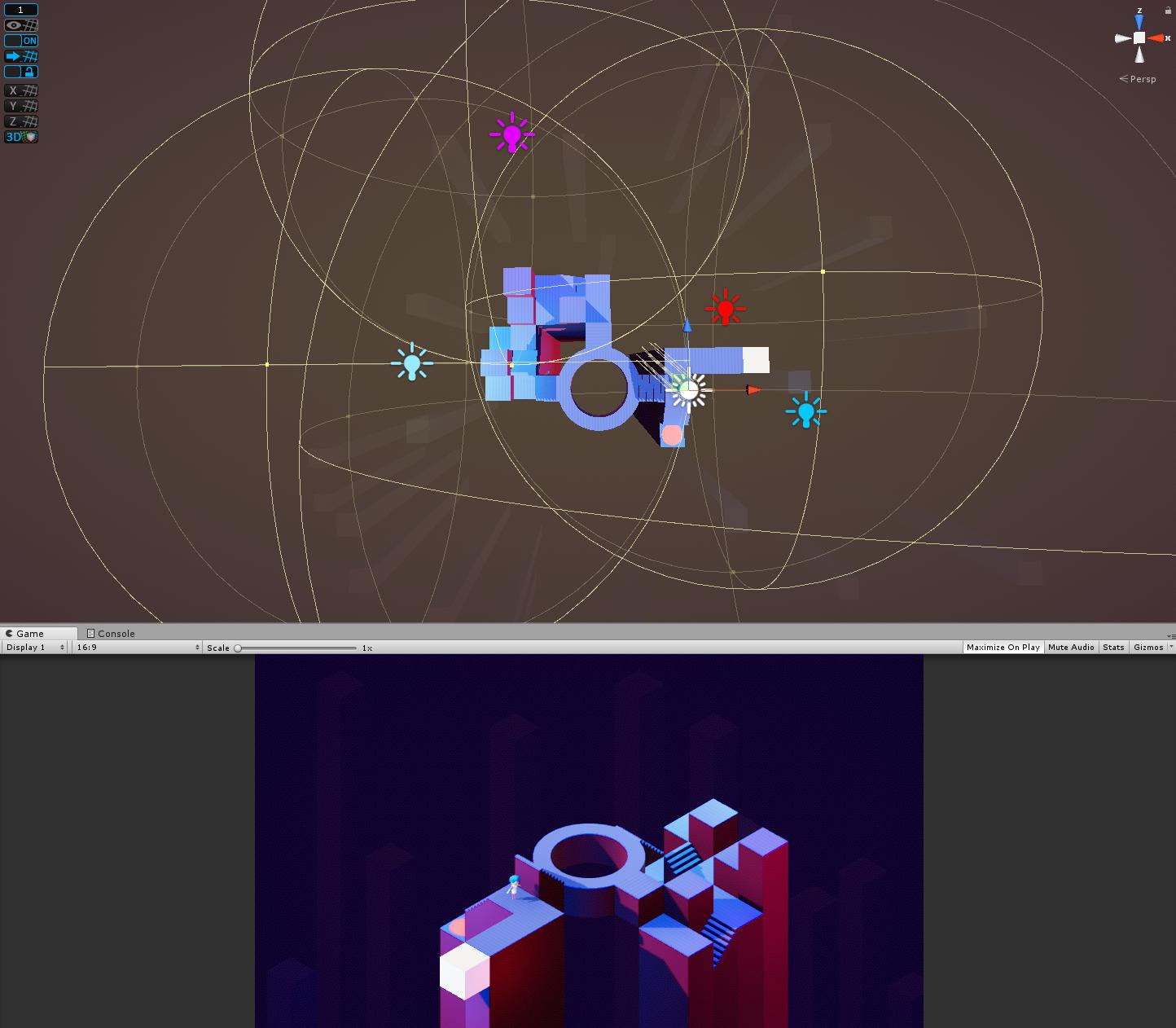Switch to the Console tab
The width and height of the screenshot is (1176, 1028).
[x=112, y=634]
